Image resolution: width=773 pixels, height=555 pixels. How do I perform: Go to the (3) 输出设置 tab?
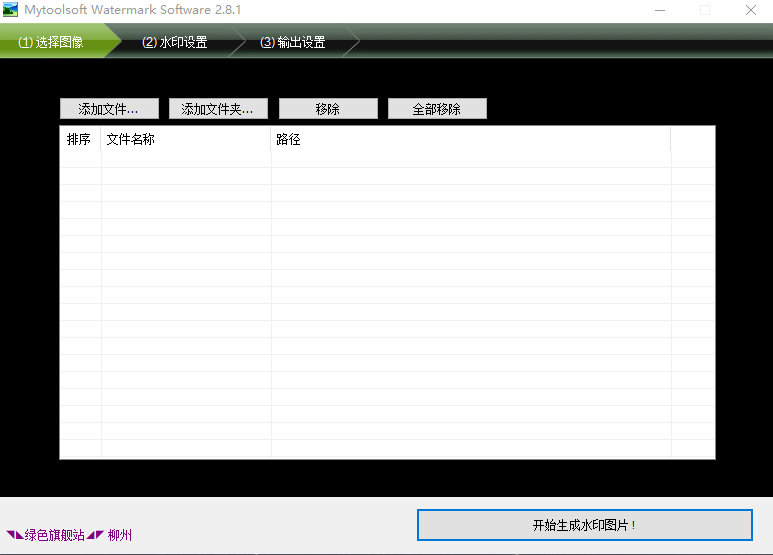(x=293, y=42)
